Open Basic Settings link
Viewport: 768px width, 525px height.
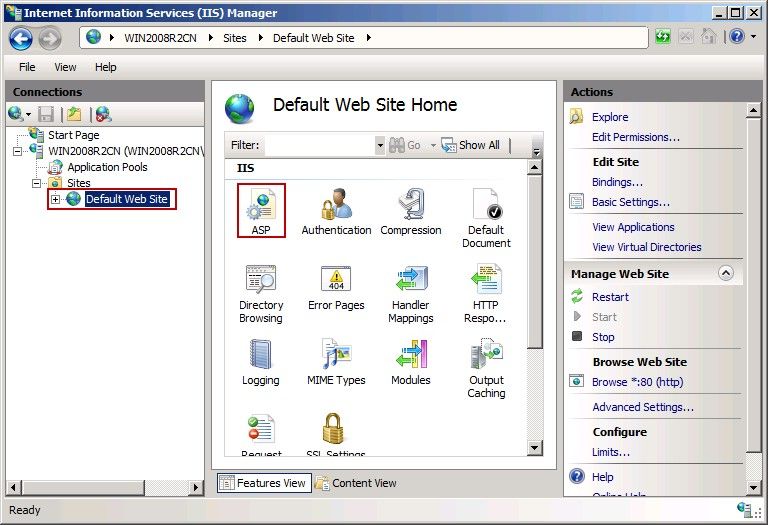coord(630,202)
